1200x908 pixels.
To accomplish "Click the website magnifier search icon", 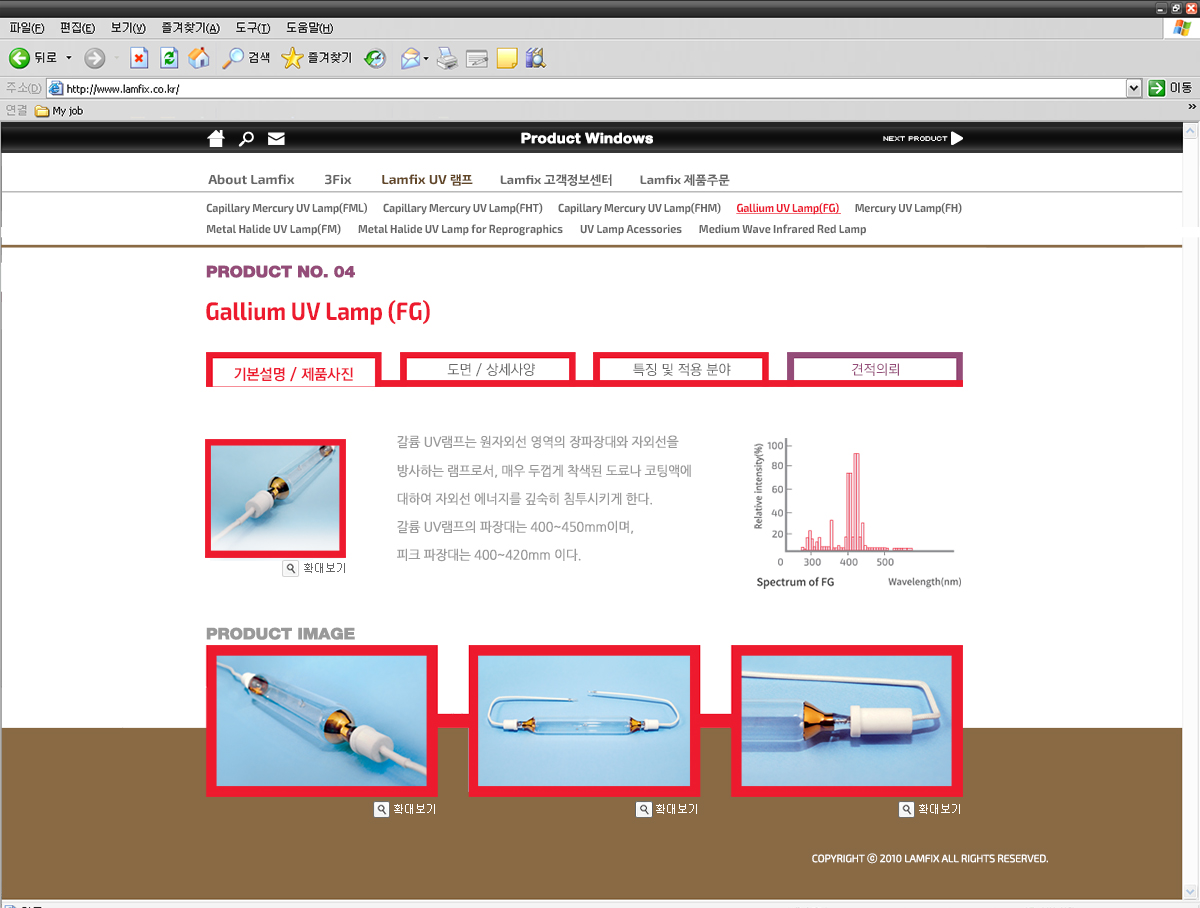I will point(246,139).
